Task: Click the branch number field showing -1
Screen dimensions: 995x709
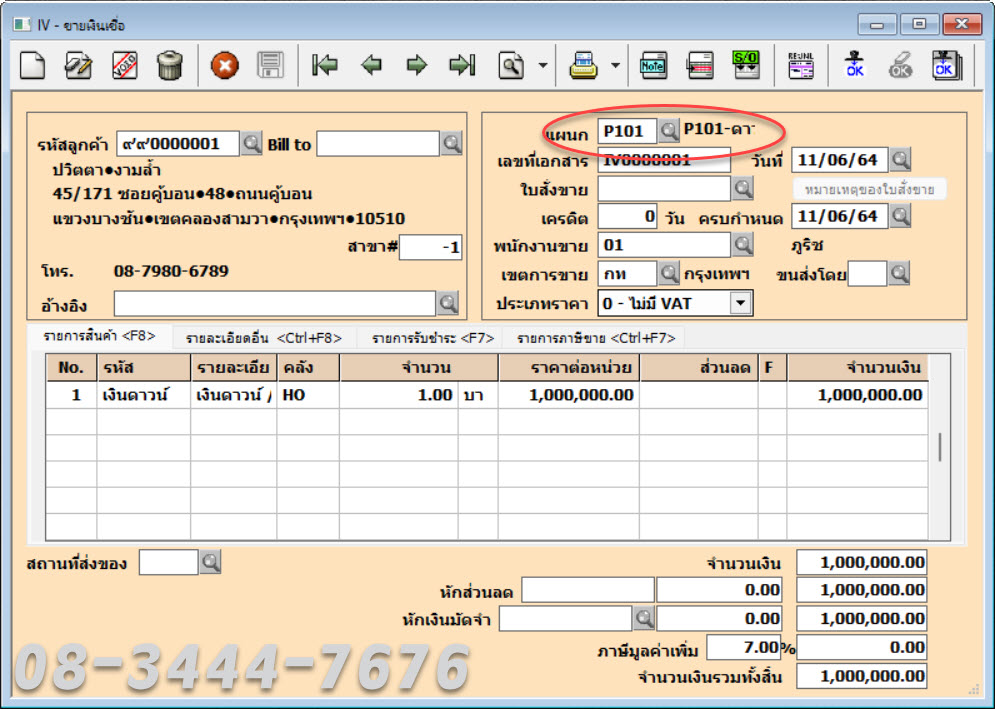Action: tap(430, 247)
